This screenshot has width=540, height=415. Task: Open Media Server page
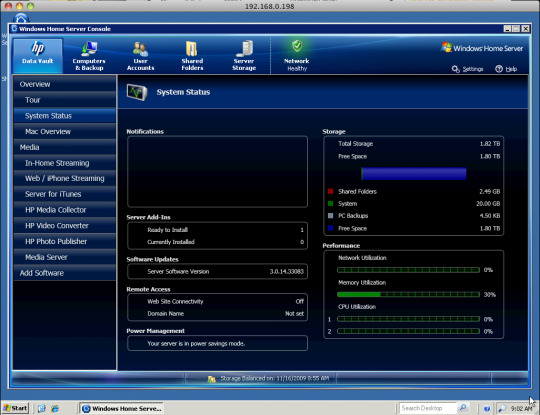point(65,257)
